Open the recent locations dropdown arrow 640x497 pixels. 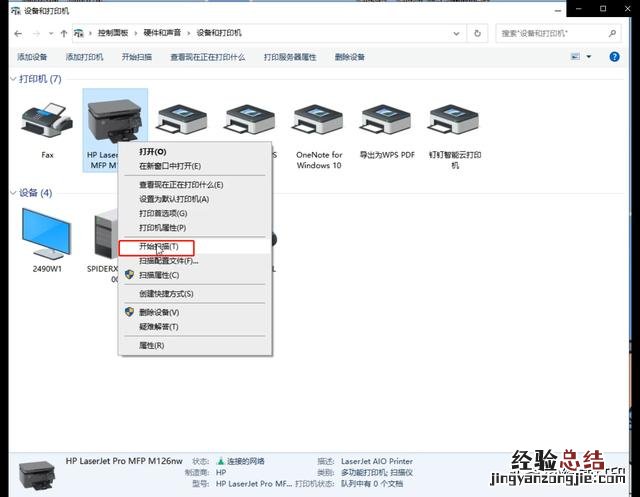(x=51, y=33)
